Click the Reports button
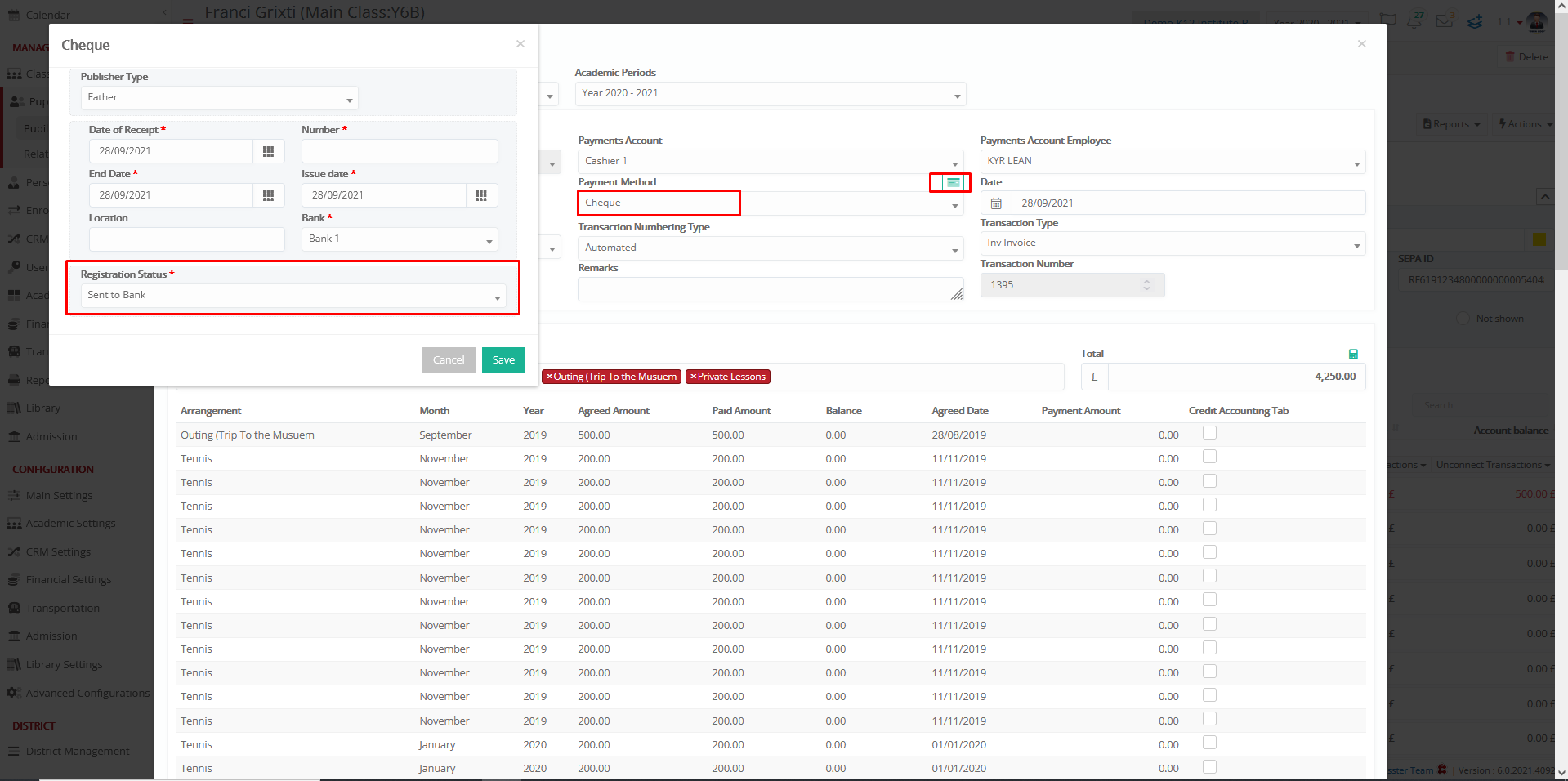 [1451, 124]
